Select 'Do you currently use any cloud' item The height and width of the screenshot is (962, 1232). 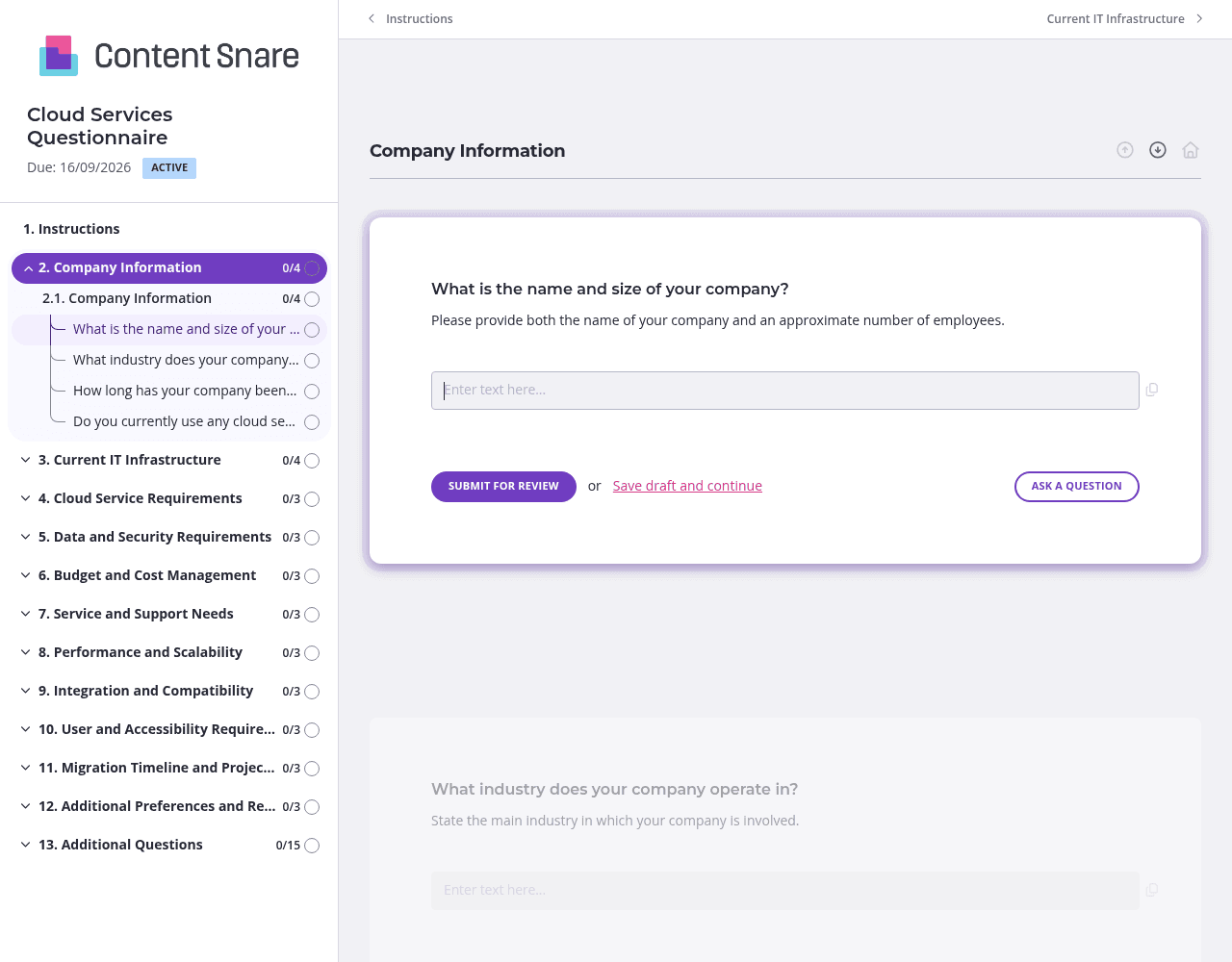click(x=185, y=421)
